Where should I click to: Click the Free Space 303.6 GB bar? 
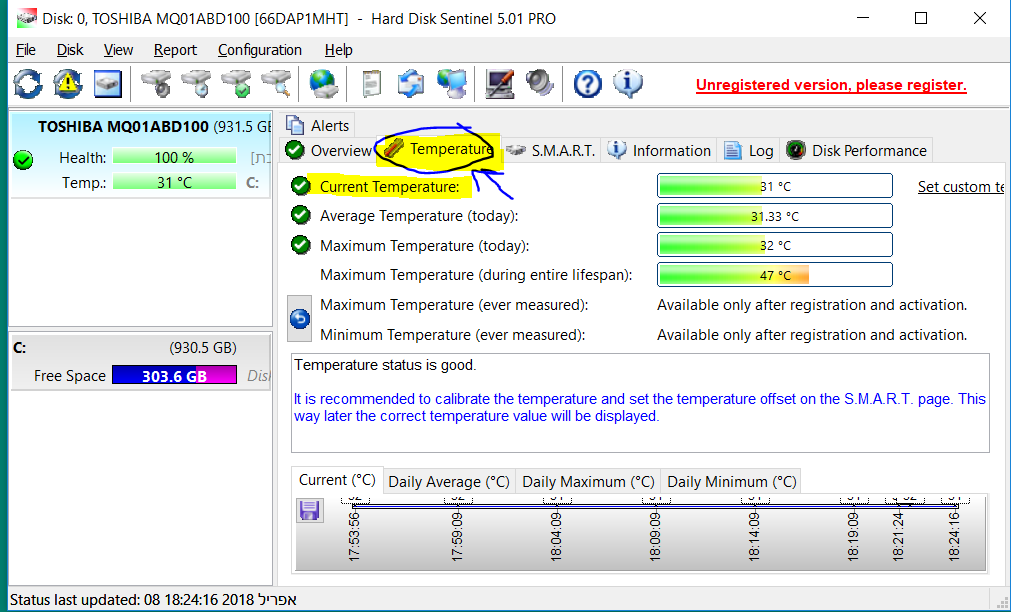click(174, 375)
